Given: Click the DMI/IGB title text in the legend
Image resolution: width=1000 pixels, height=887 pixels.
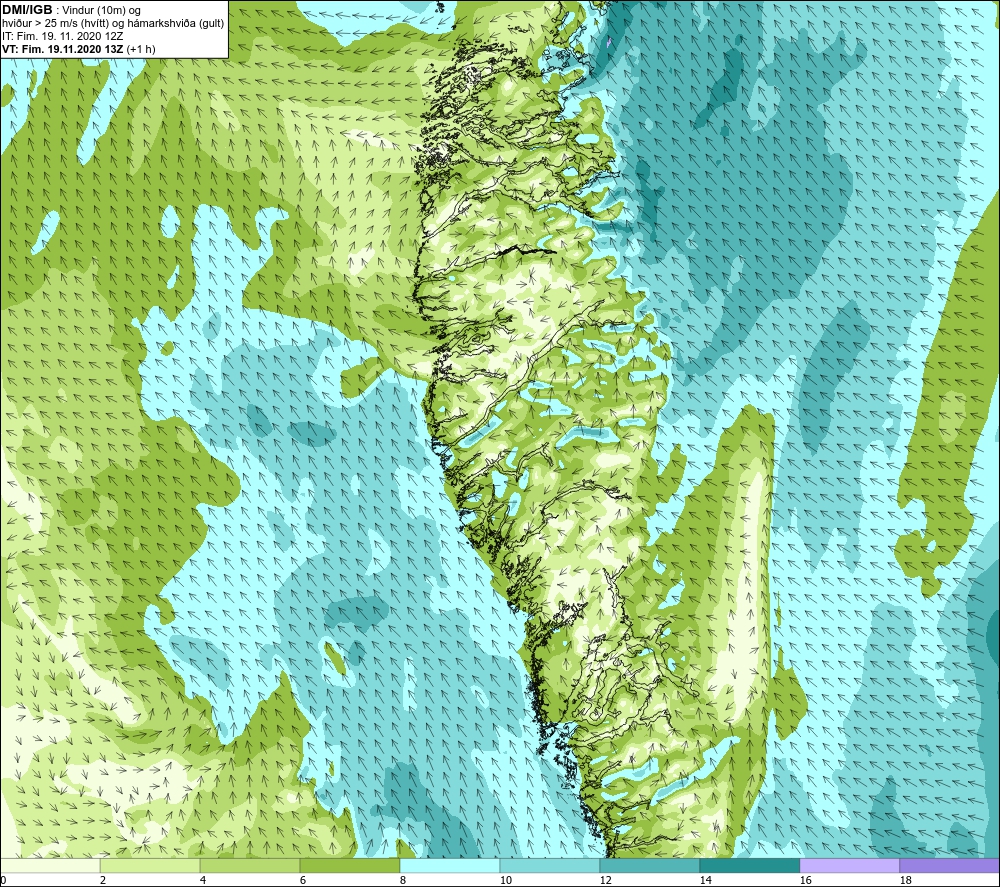Looking at the screenshot, I should click(x=27, y=10).
